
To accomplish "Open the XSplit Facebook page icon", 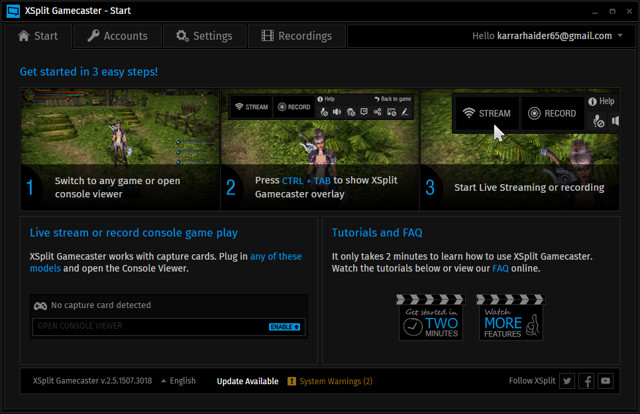I will 587,381.
